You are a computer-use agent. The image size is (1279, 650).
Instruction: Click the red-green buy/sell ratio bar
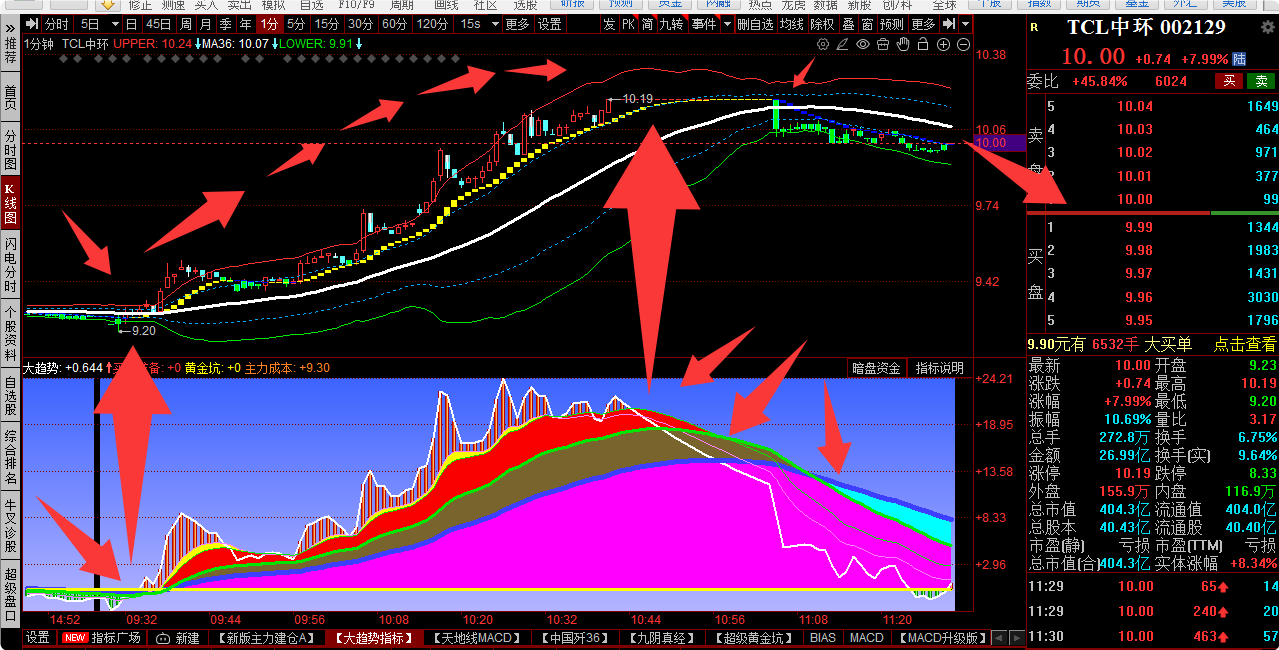coord(1152,213)
